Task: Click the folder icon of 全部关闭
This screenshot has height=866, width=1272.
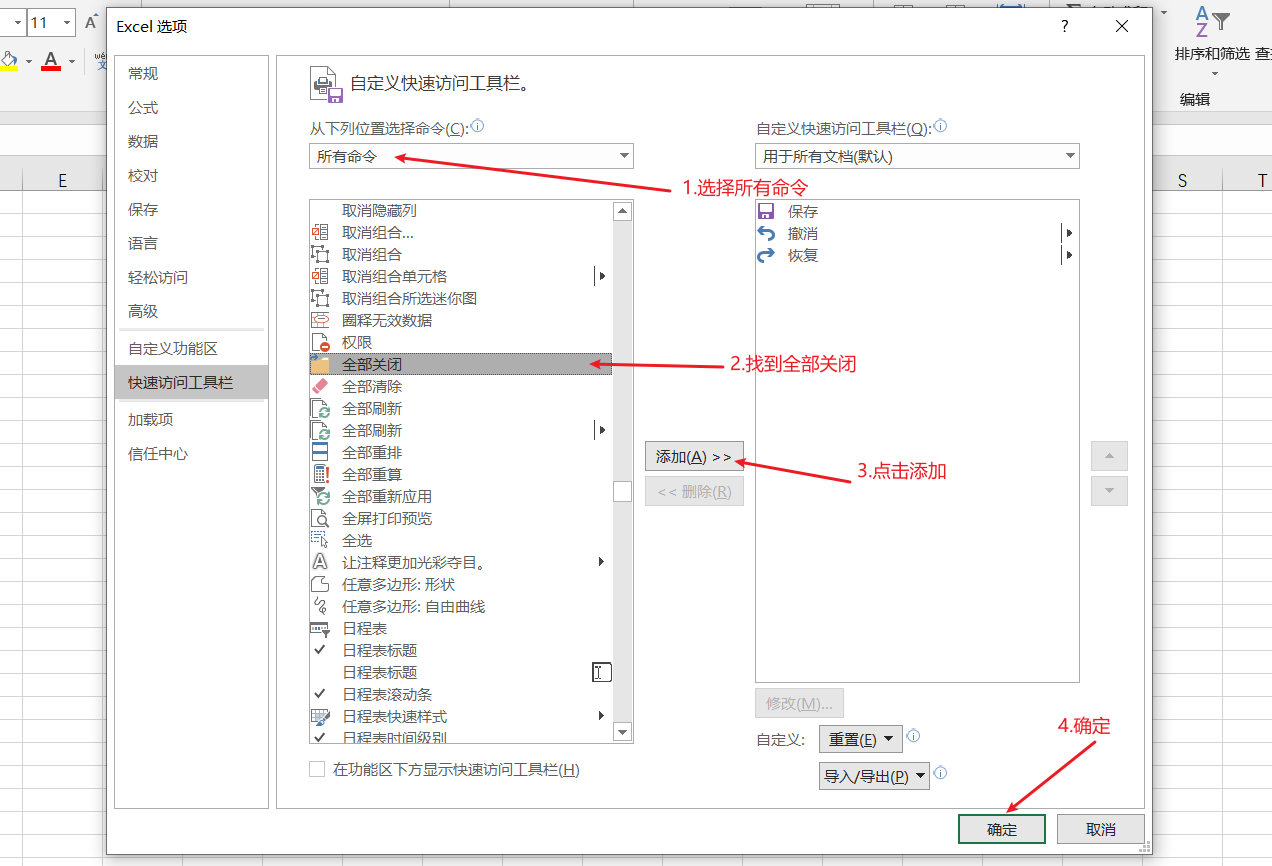Action: pos(320,364)
